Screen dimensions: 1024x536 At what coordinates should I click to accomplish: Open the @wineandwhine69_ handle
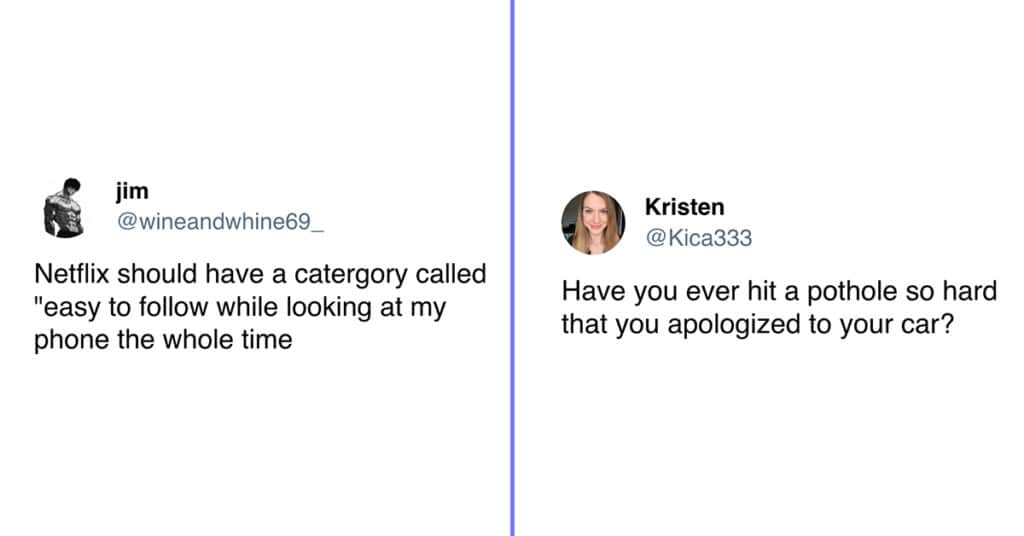tap(220, 222)
